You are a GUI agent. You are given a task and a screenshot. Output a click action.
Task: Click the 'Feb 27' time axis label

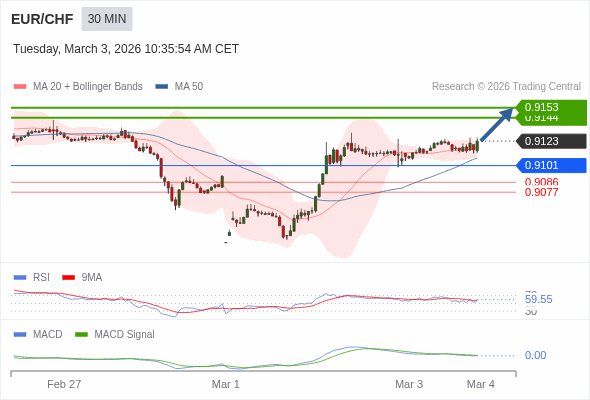tap(64, 384)
